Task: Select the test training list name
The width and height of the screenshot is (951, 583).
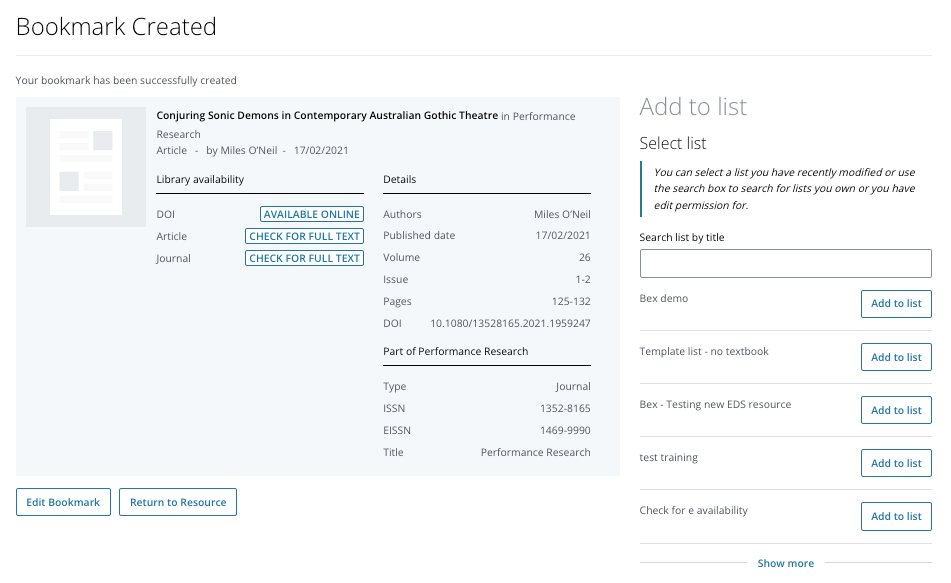Action: coord(668,458)
